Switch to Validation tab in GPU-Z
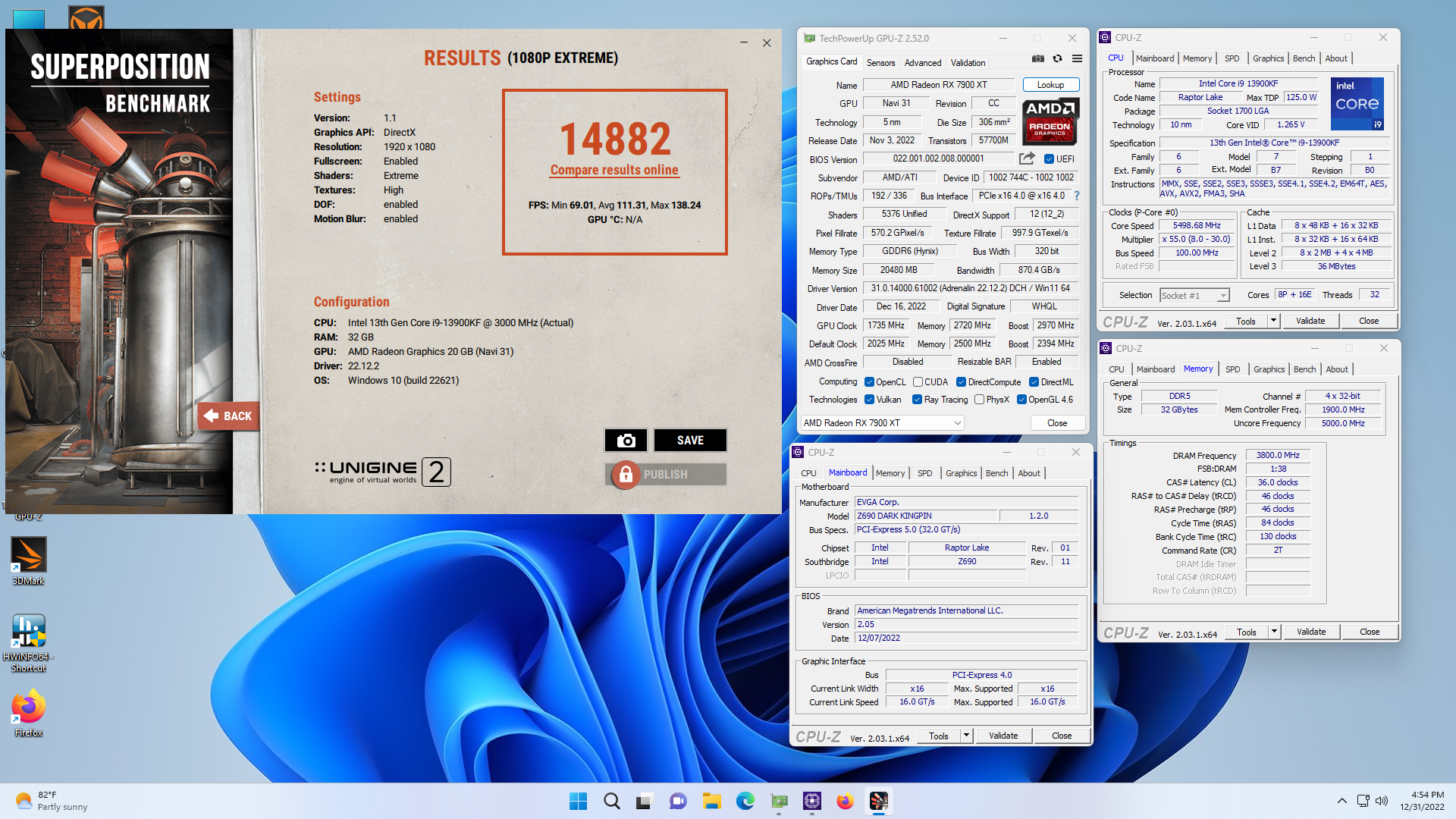1456x819 pixels. click(x=968, y=63)
